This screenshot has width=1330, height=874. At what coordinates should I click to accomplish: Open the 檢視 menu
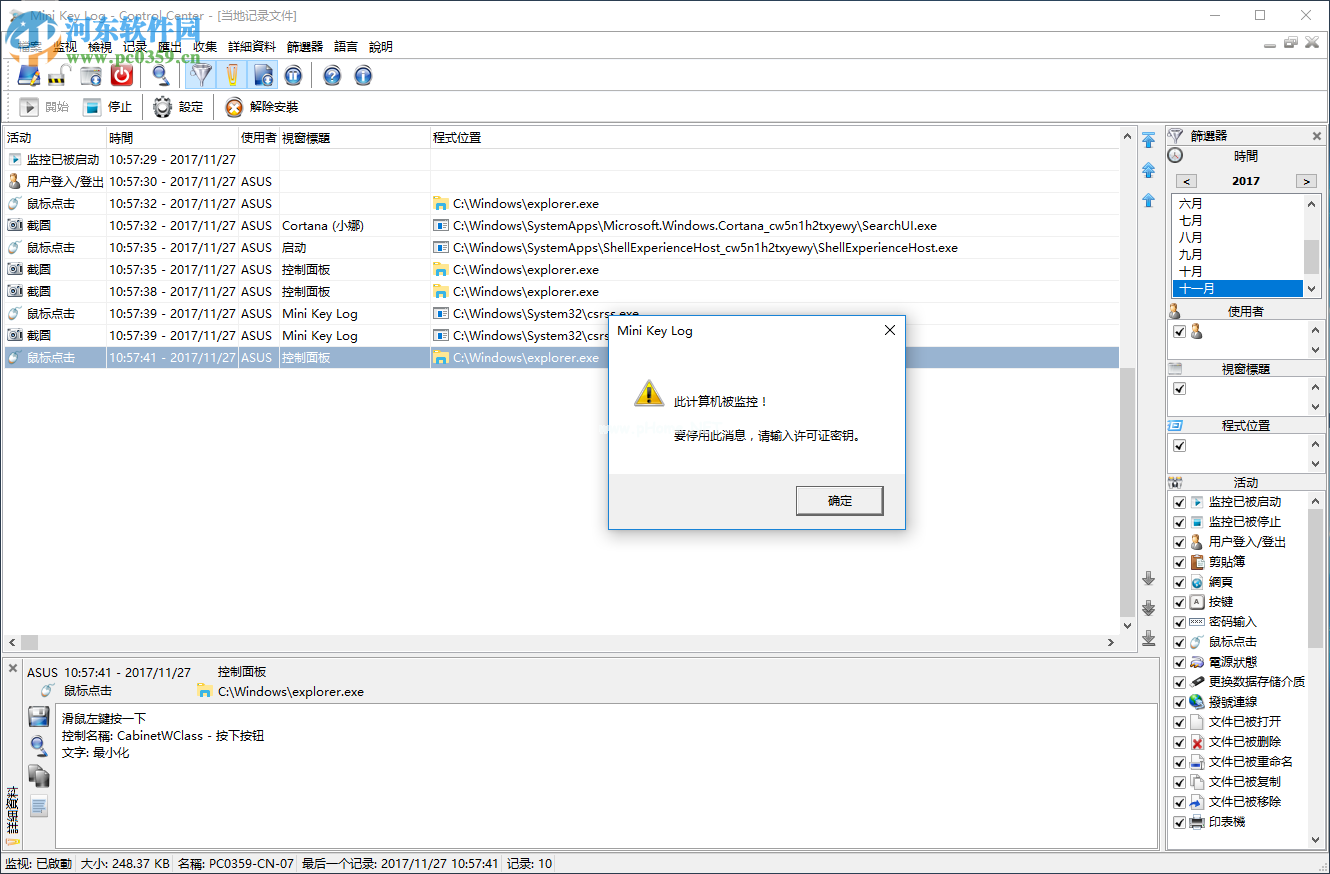tap(100, 46)
